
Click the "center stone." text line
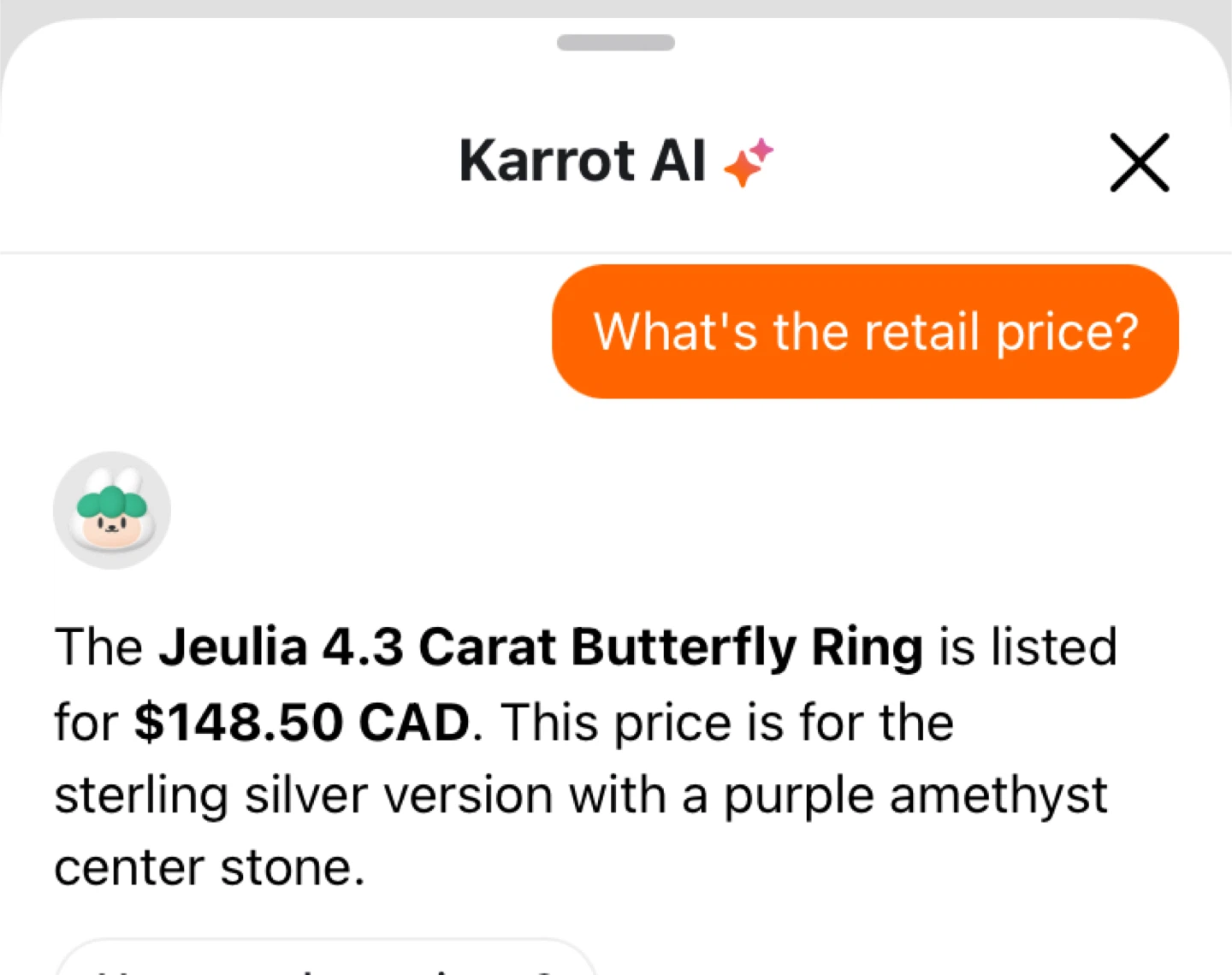(x=210, y=867)
